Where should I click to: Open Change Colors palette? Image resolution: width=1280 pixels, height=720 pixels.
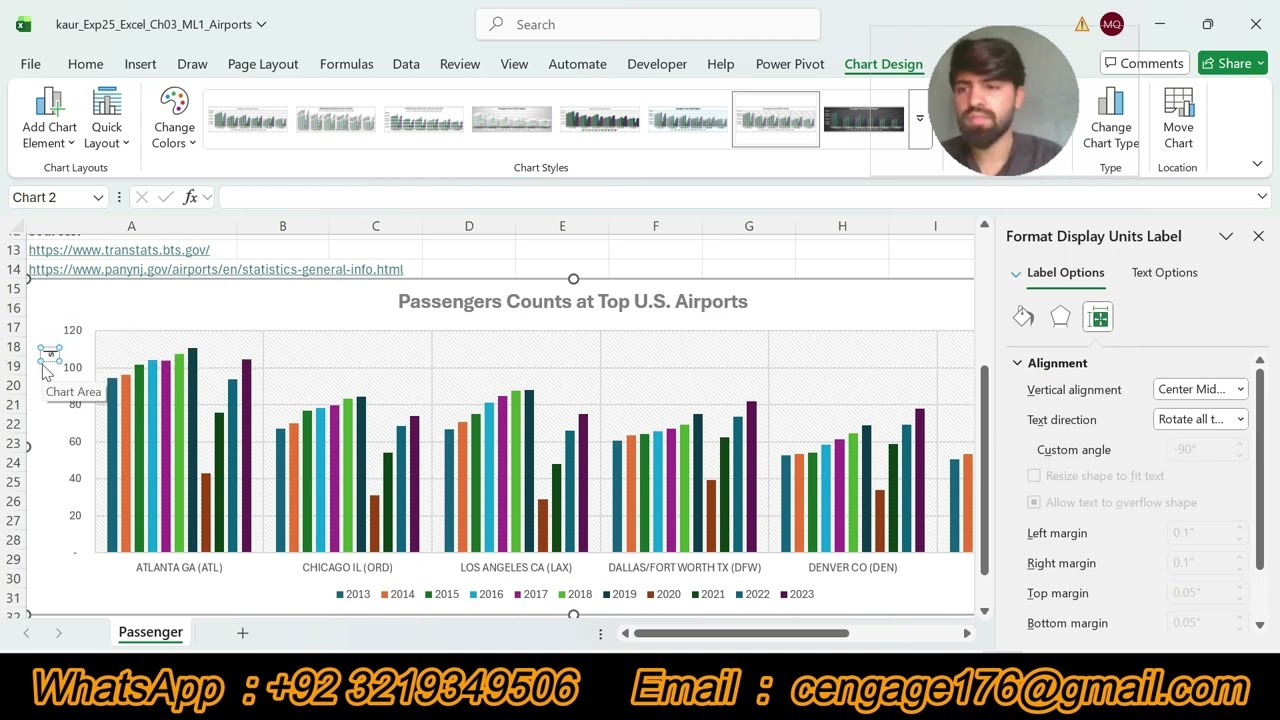coord(174,118)
